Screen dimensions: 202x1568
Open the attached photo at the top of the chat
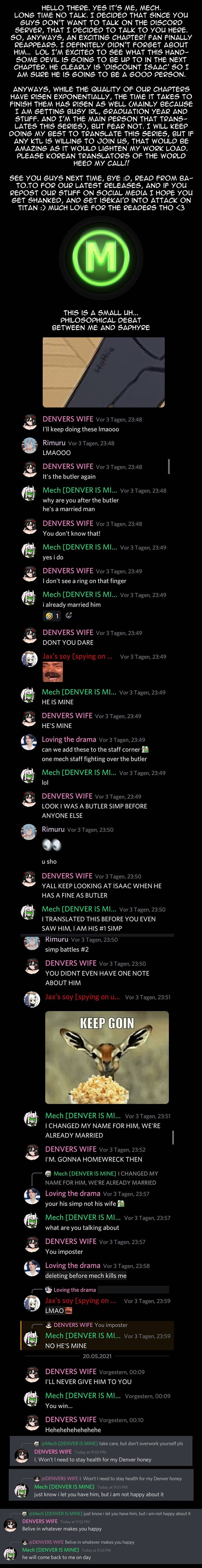pos(104,372)
